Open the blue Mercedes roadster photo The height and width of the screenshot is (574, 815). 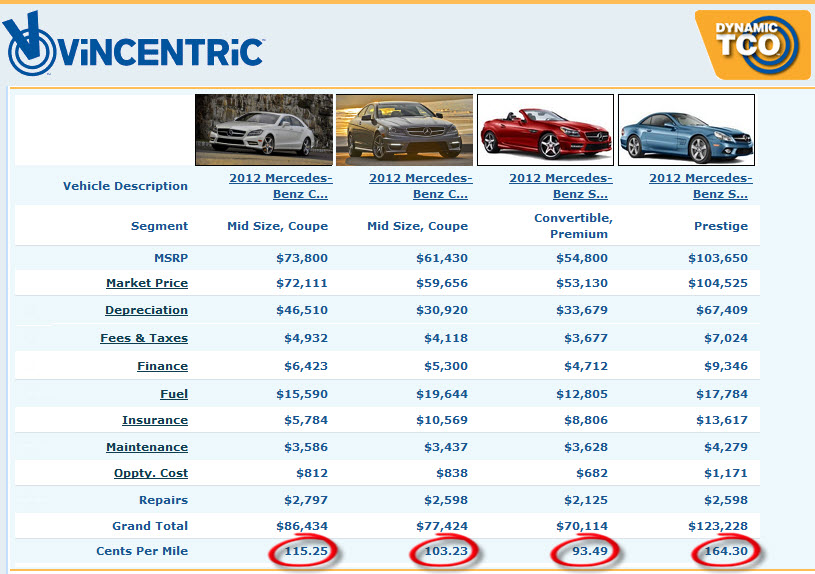(686, 130)
